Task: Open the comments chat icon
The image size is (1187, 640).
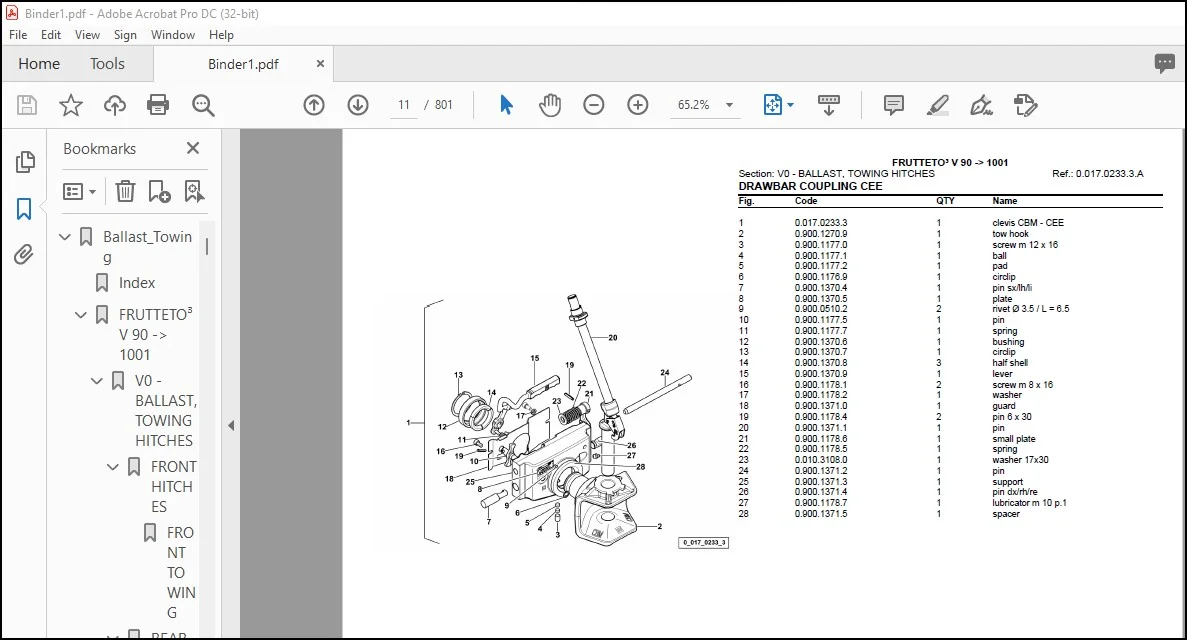Action: pos(1164,64)
